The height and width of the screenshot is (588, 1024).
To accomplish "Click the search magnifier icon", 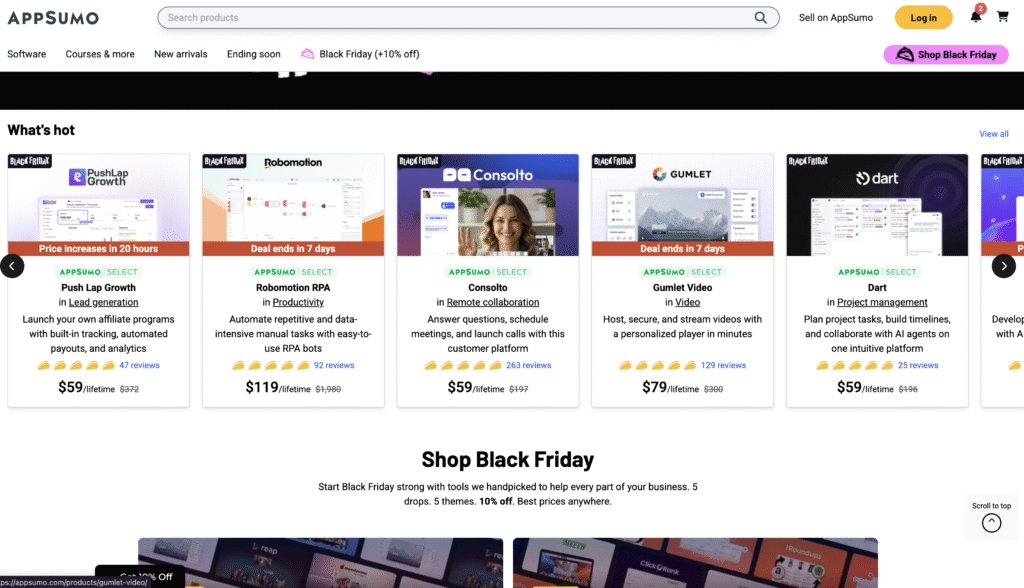I will [x=762, y=17].
